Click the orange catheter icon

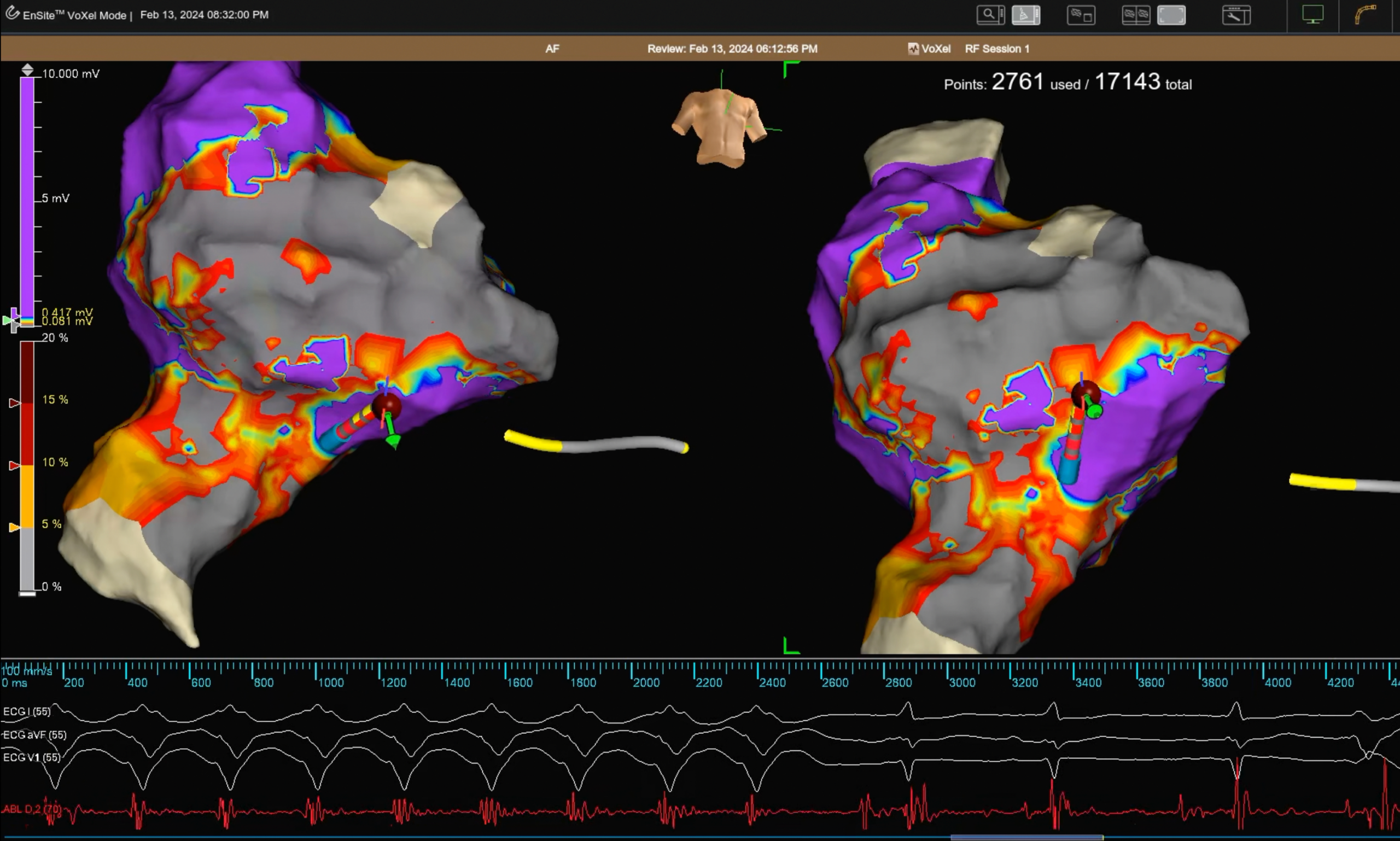[x=1366, y=14]
